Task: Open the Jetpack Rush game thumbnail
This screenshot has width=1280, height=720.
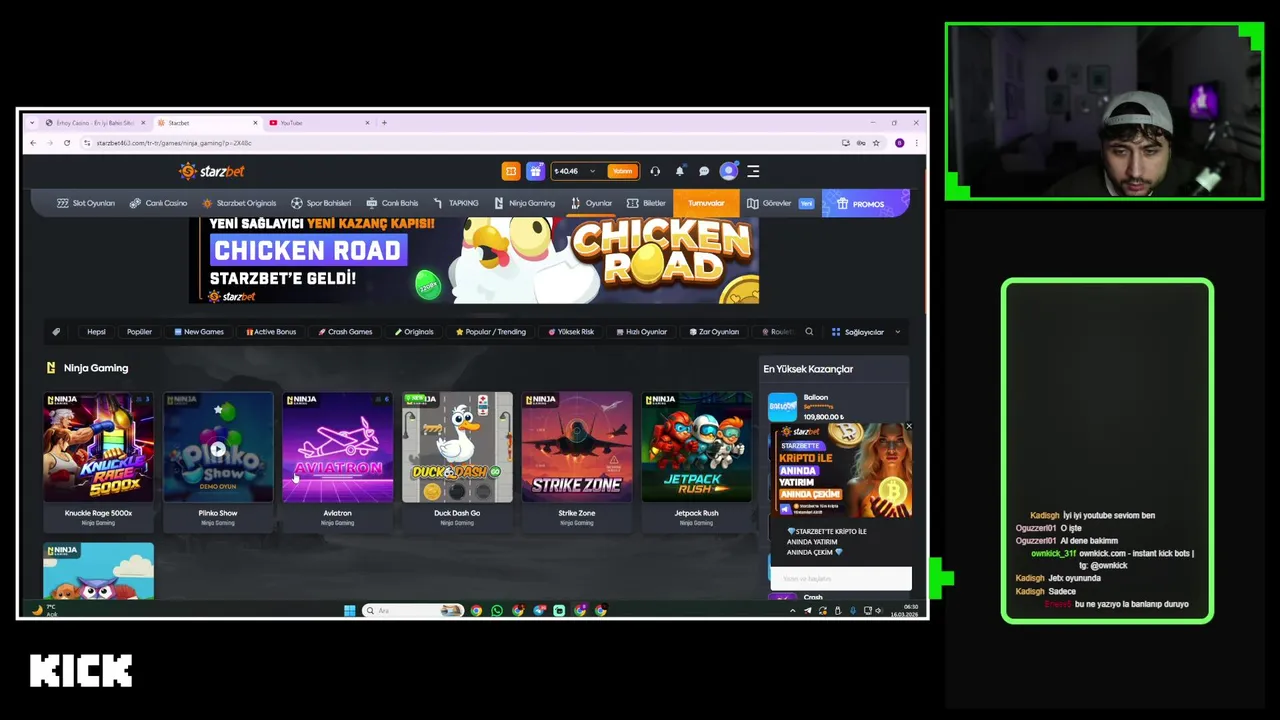Action: (x=696, y=447)
